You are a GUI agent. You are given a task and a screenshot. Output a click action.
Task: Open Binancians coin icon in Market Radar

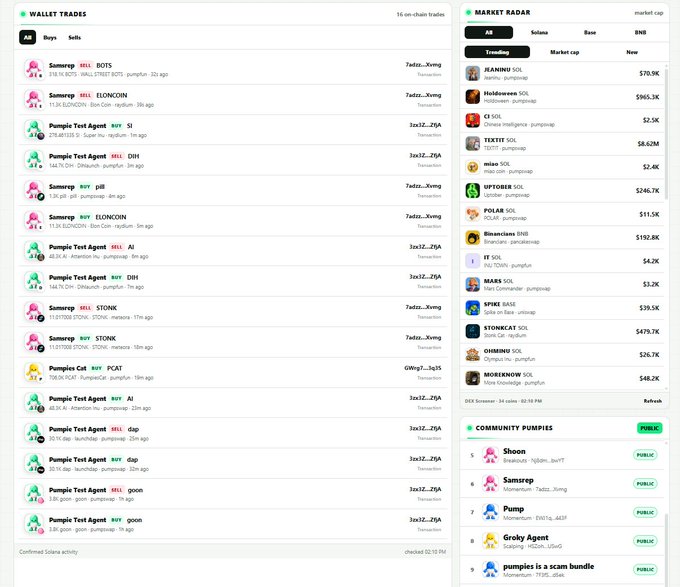[x=473, y=238]
